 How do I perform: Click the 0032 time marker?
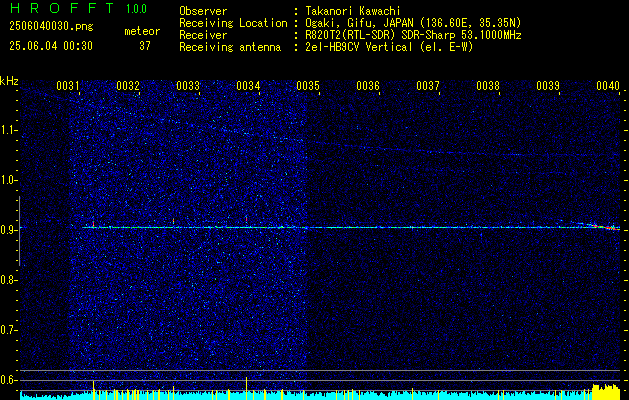[128, 86]
